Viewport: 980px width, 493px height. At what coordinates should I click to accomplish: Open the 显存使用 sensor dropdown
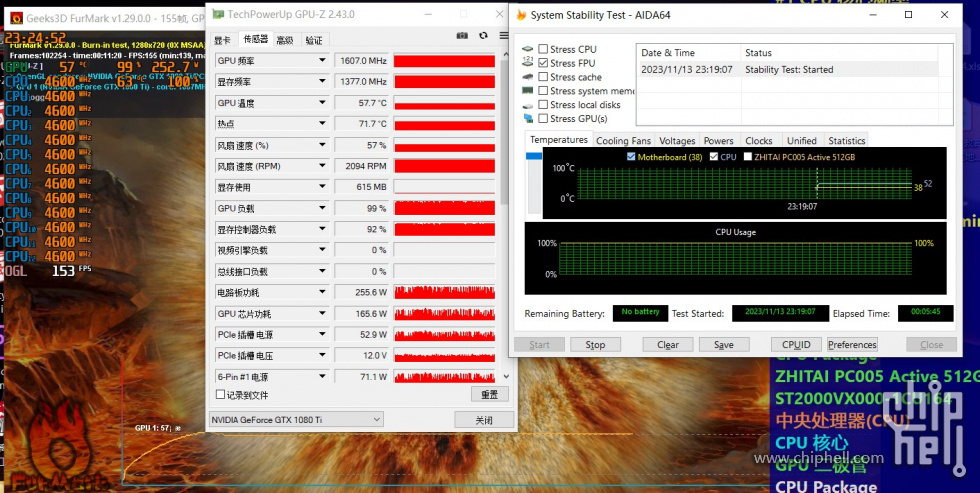point(322,187)
